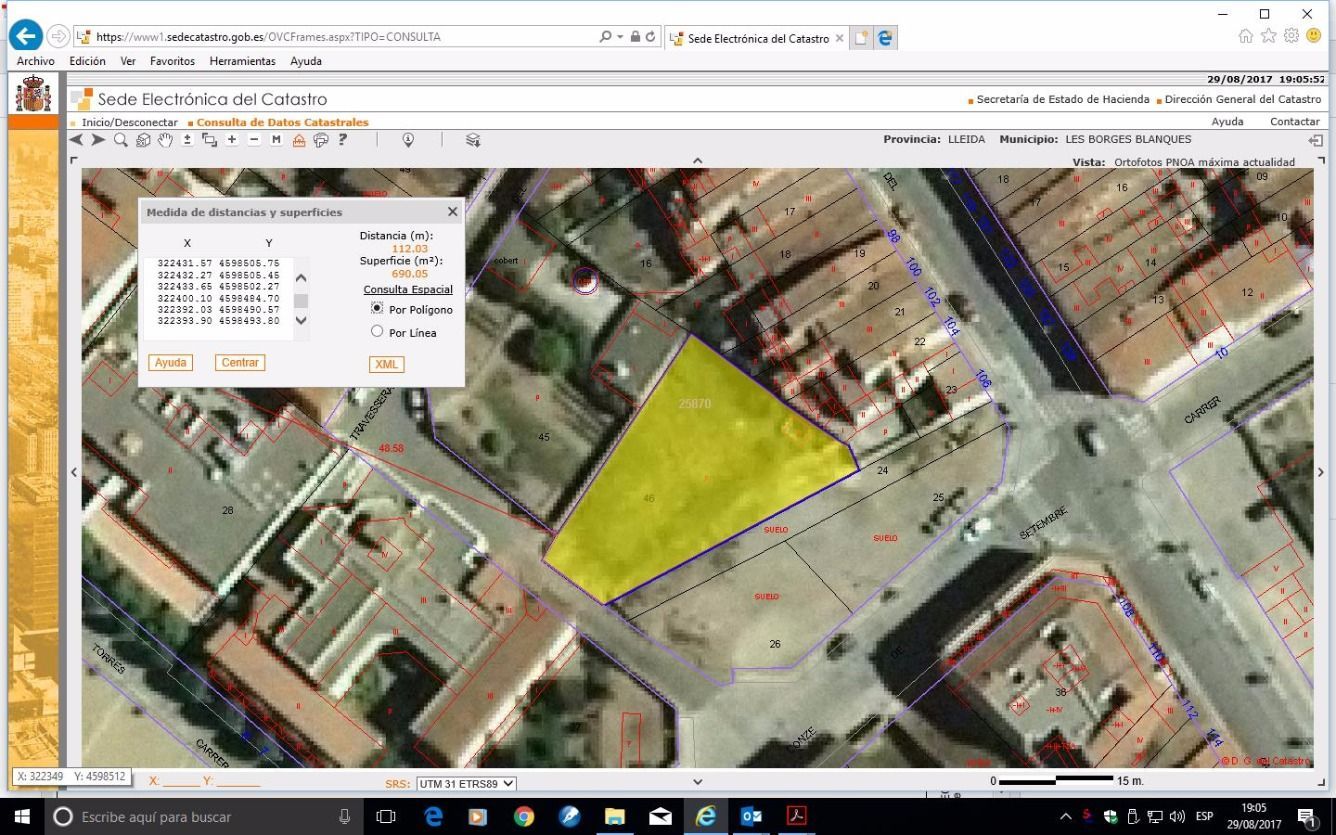Screen dimensions: 1336x835
Task: Click the XML export button
Action: coord(386,365)
